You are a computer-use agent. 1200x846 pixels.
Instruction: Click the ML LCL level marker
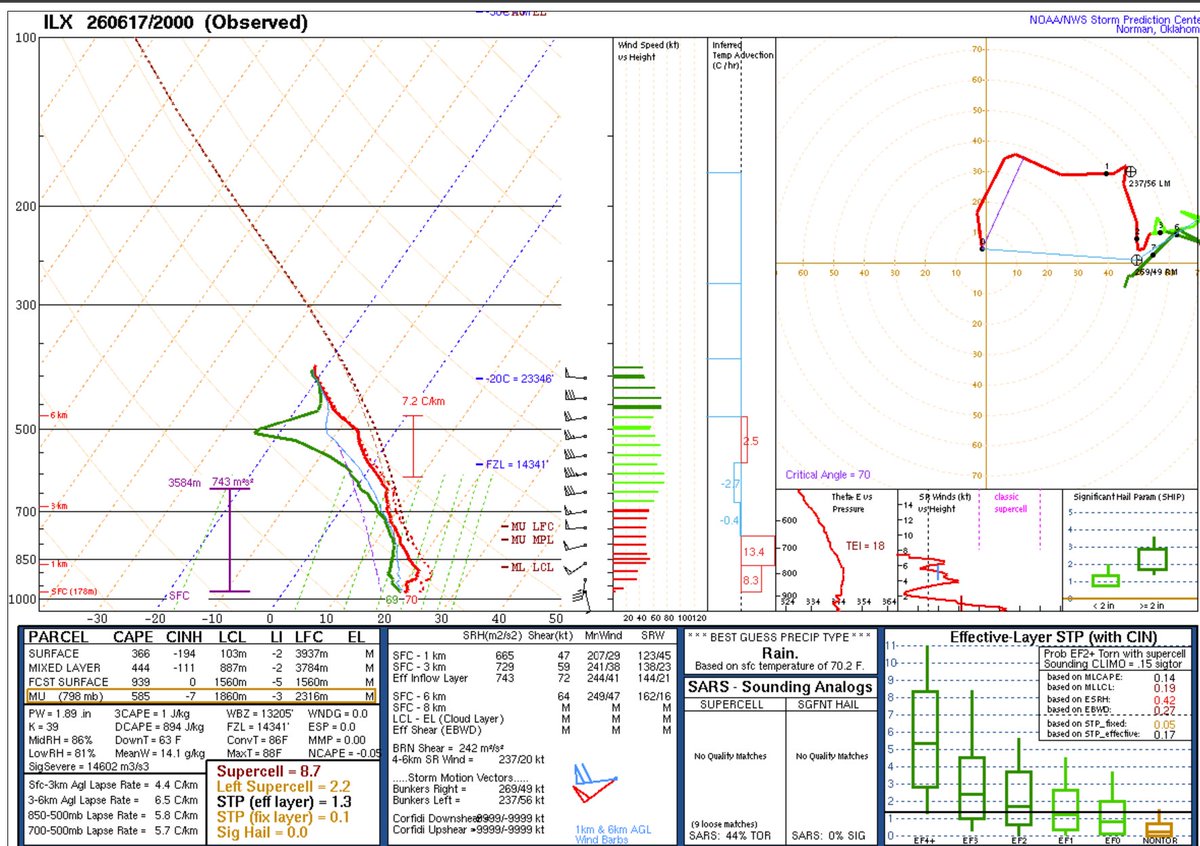click(x=529, y=567)
